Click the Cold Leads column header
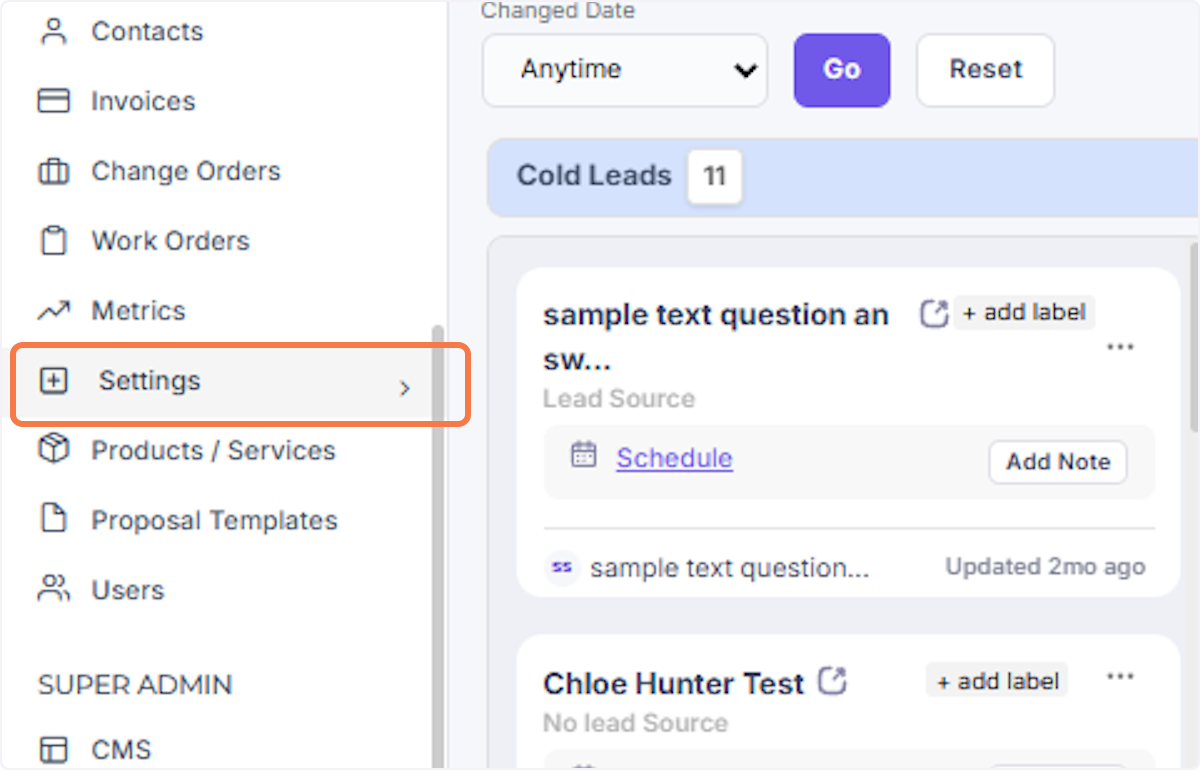 [x=843, y=177]
